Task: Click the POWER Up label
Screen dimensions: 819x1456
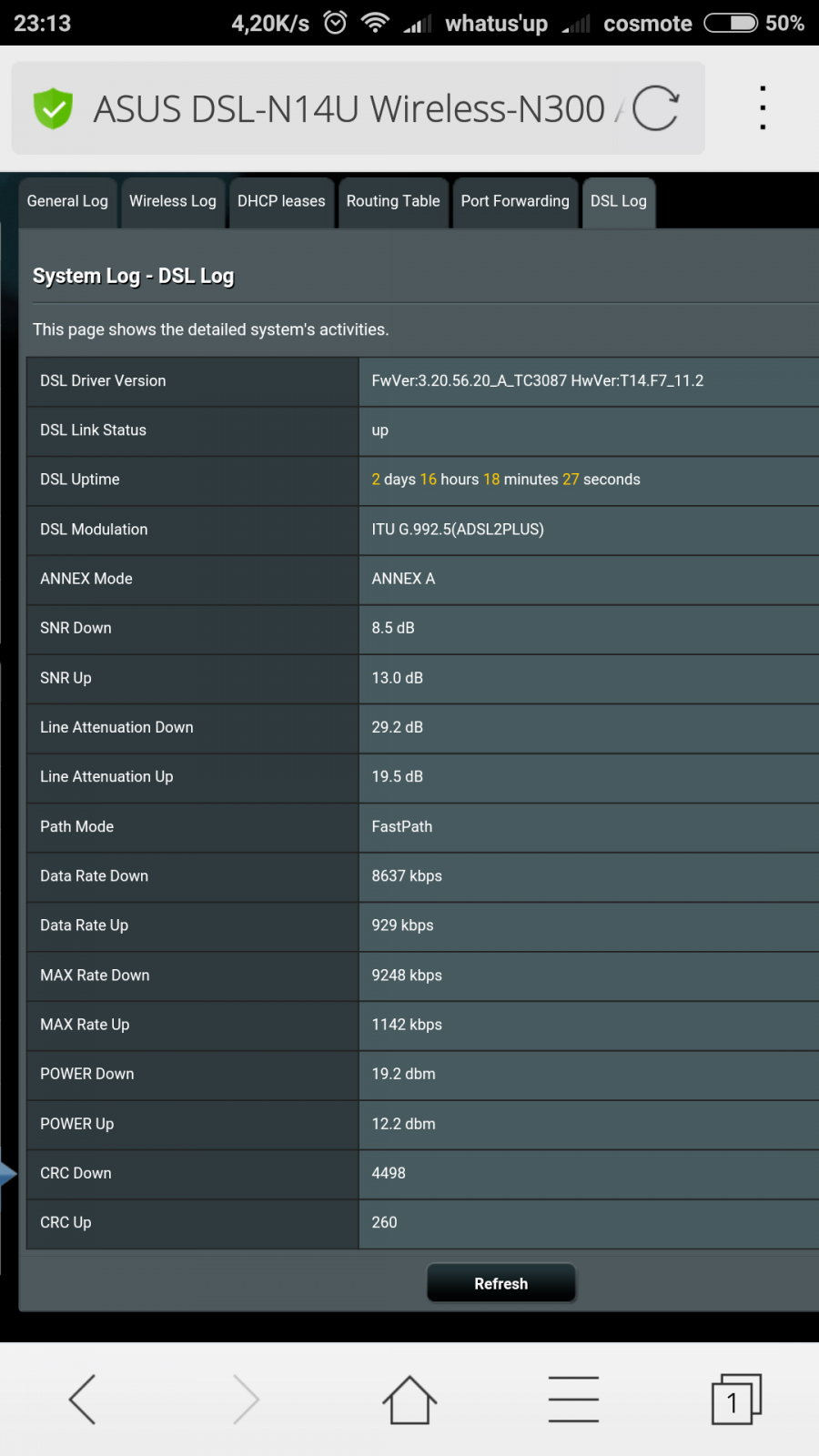Action: (x=77, y=1123)
